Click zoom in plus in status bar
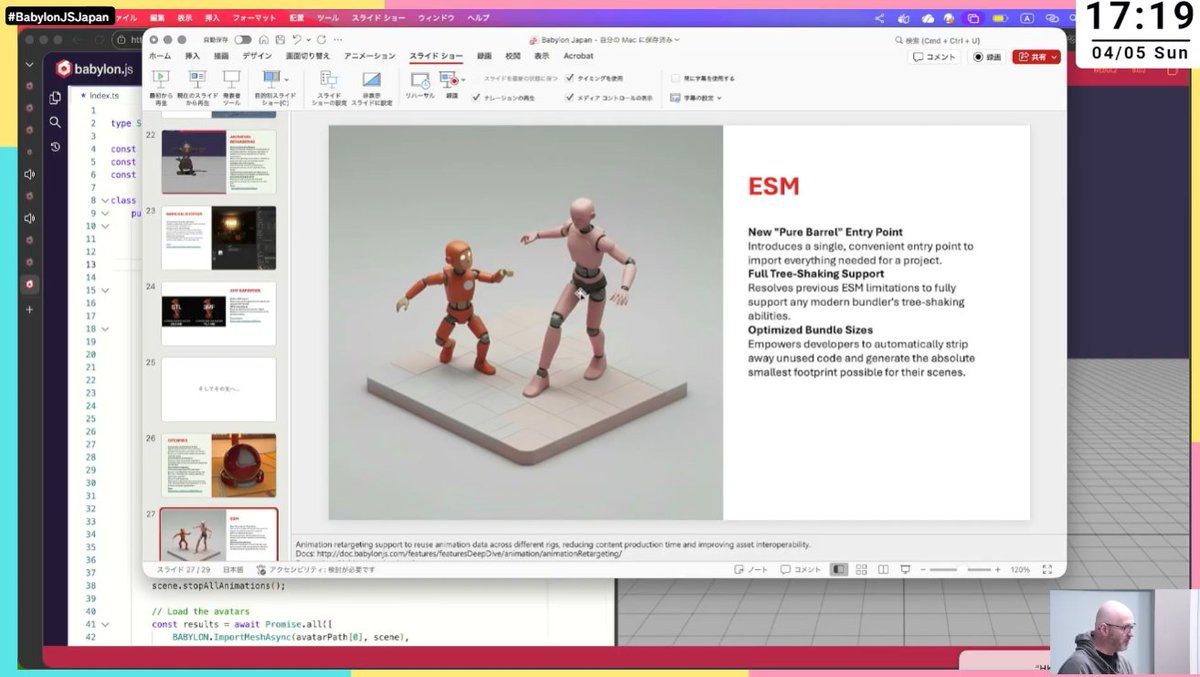The width and height of the screenshot is (1200, 677). (x=999, y=569)
